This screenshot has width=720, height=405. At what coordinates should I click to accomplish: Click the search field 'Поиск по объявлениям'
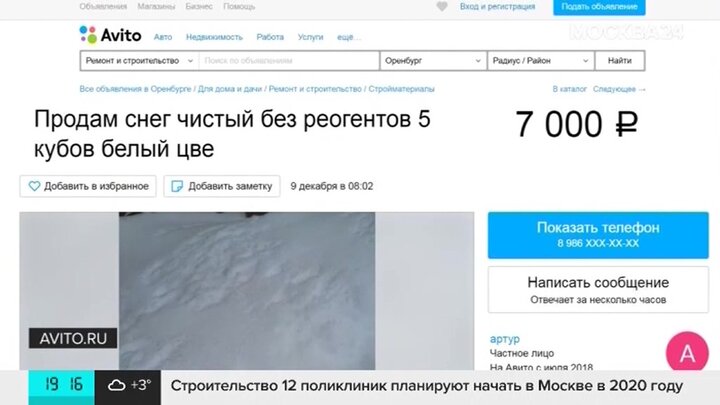[x=288, y=61]
